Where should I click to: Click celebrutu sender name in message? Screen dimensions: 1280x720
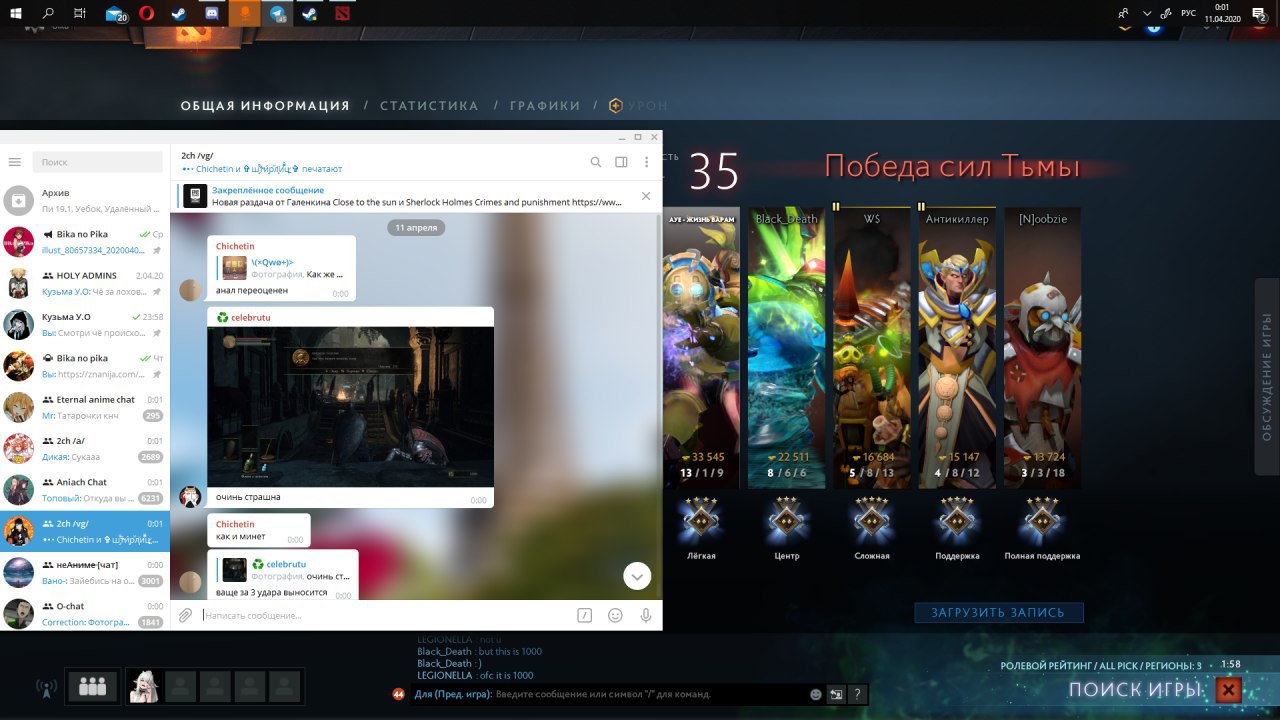point(250,317)
